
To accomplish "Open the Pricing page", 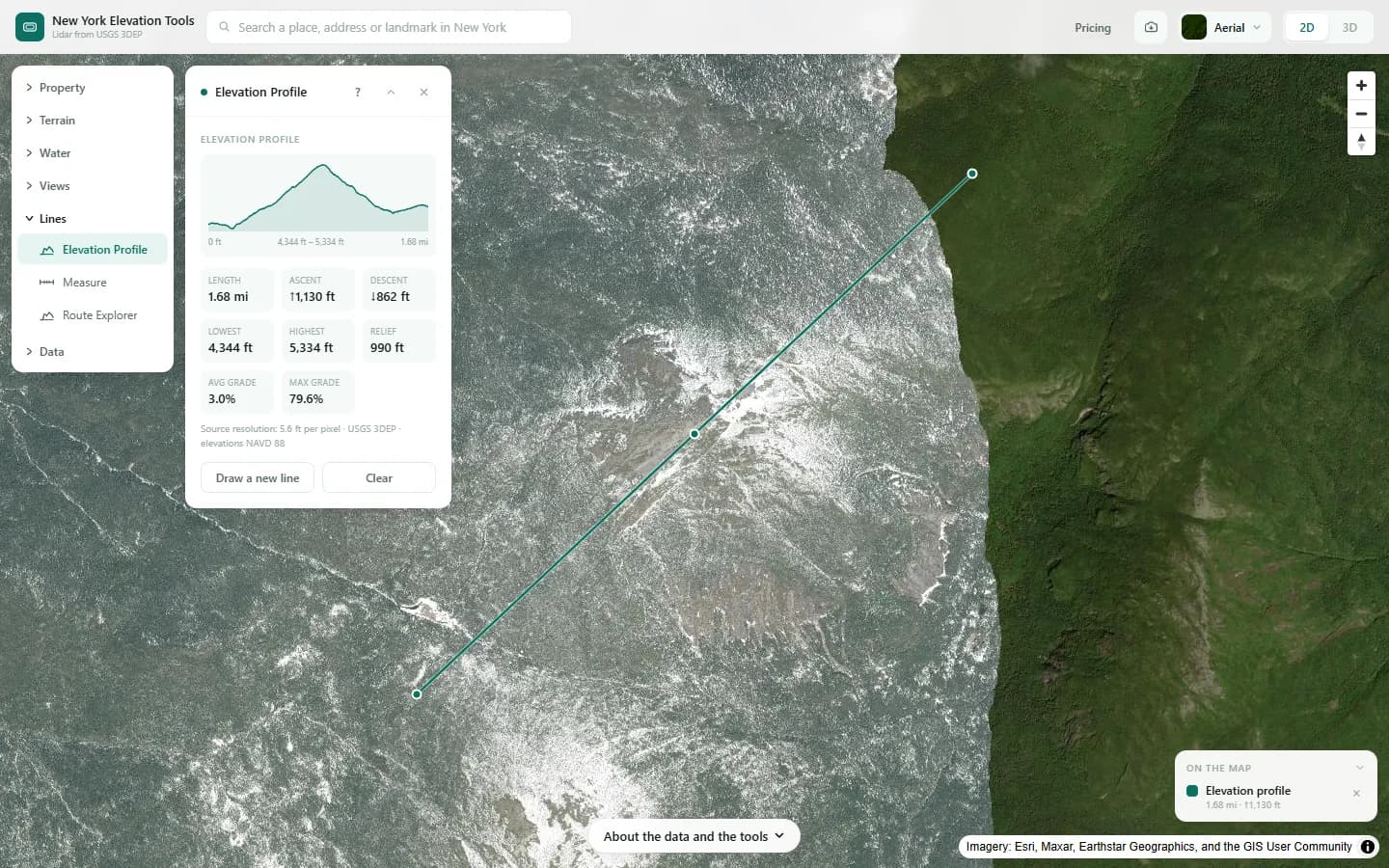I will point(1093,28).
